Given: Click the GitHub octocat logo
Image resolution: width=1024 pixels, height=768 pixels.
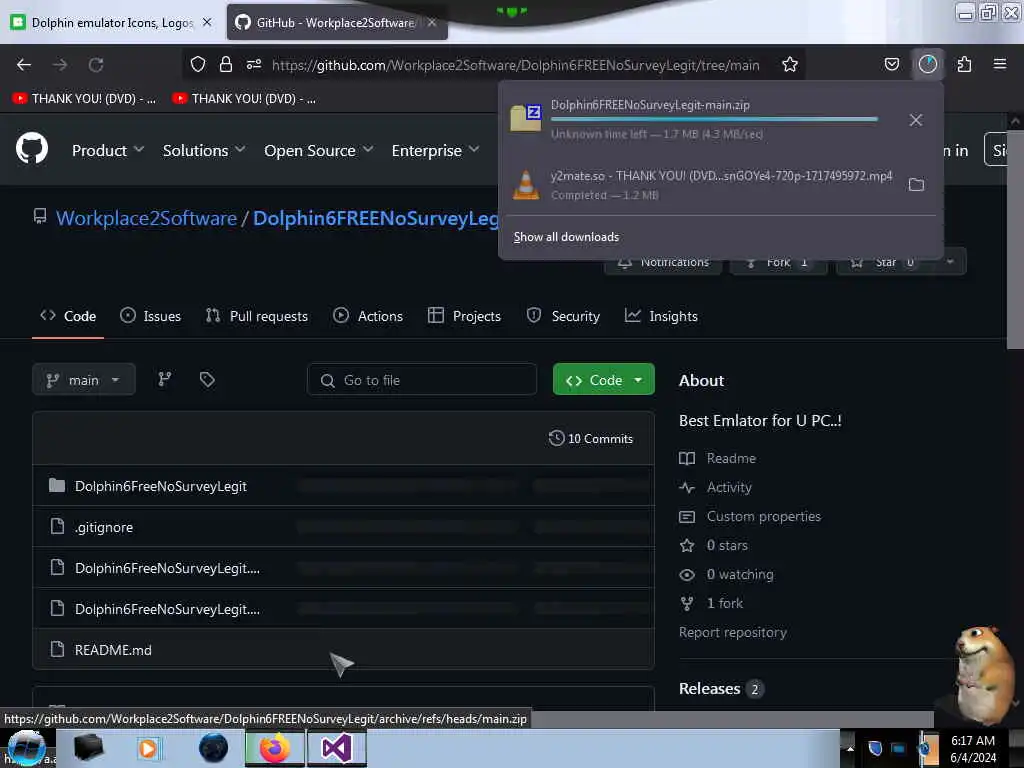Looking at the screenshot, I should [x=32, y=149].
